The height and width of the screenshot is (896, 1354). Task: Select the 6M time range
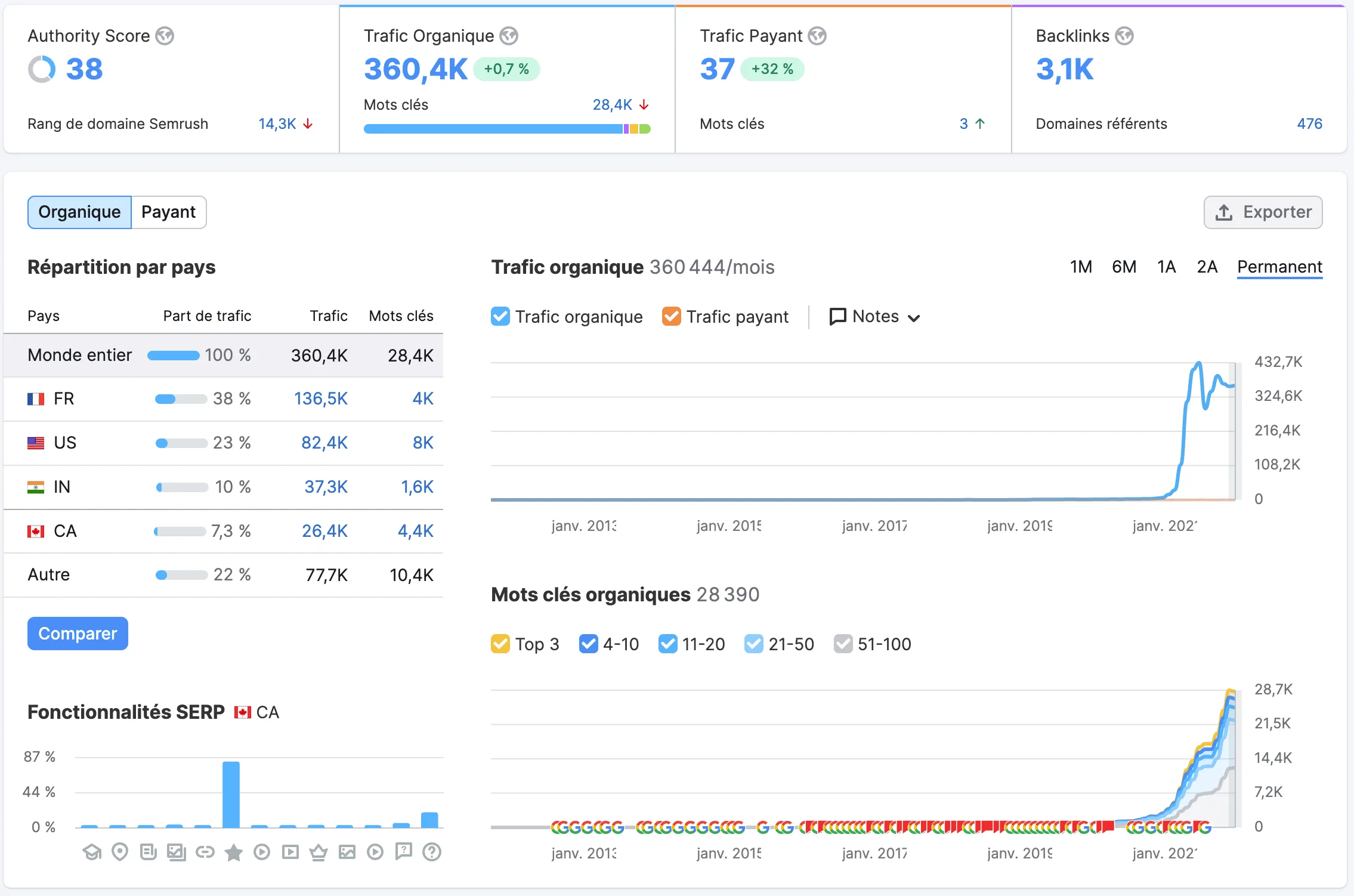(x=1124, y=267)
